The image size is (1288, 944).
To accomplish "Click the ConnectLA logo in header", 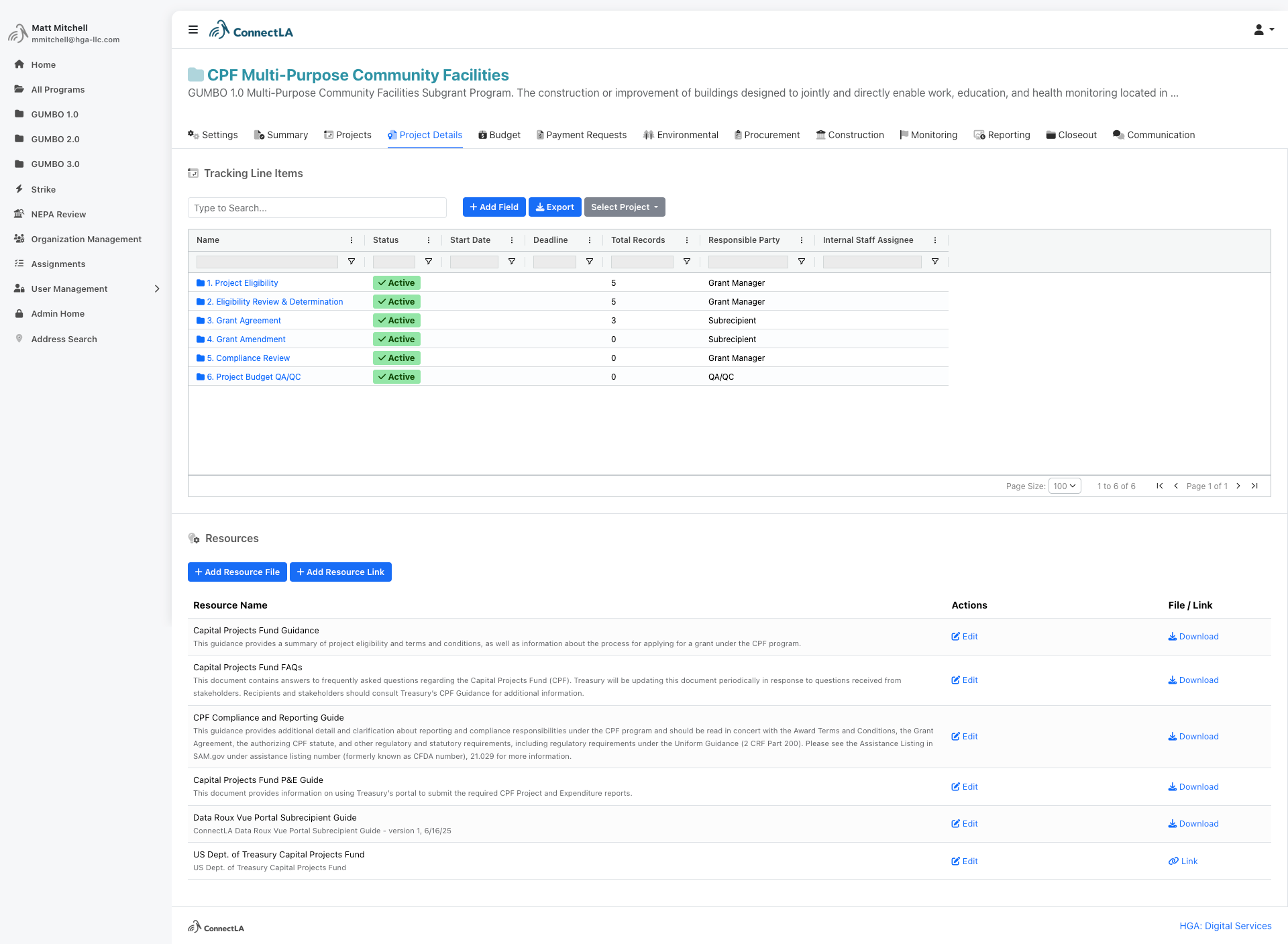I will pos(251,30).
